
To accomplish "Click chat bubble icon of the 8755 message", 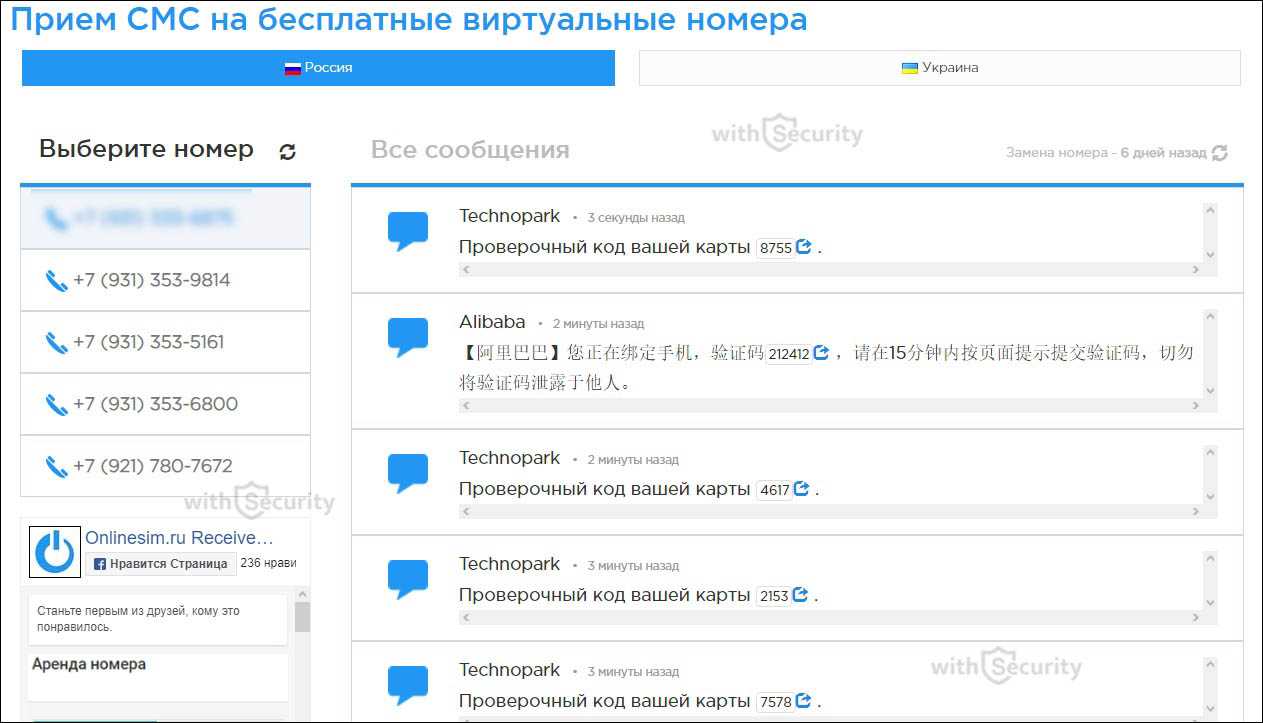I will (x=408, y=231).
